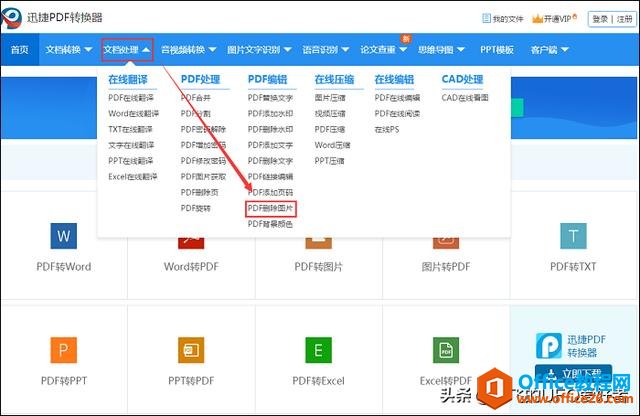Open 在线PS menu entry
This screenshot has height=416, width=640.
click(x=387, y=129)
